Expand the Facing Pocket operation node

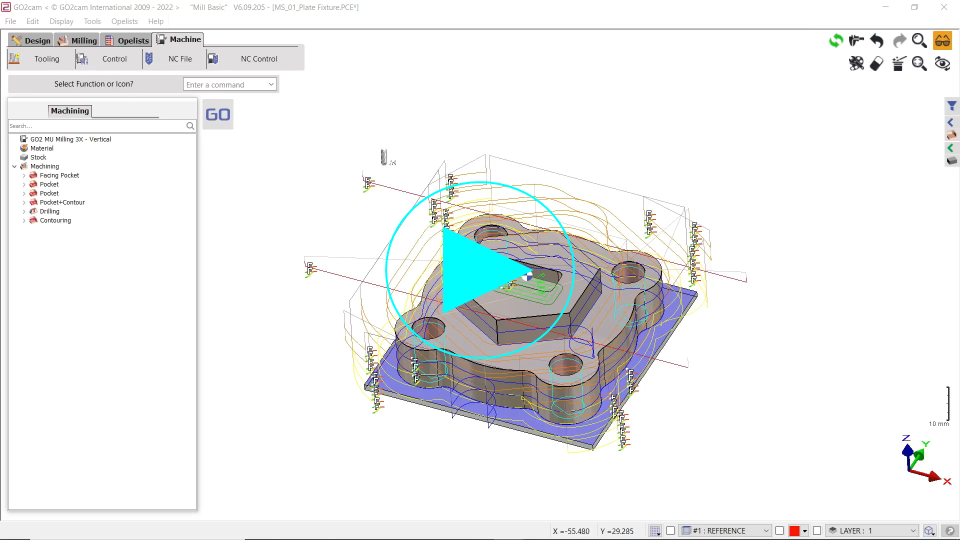coord(24,176)
